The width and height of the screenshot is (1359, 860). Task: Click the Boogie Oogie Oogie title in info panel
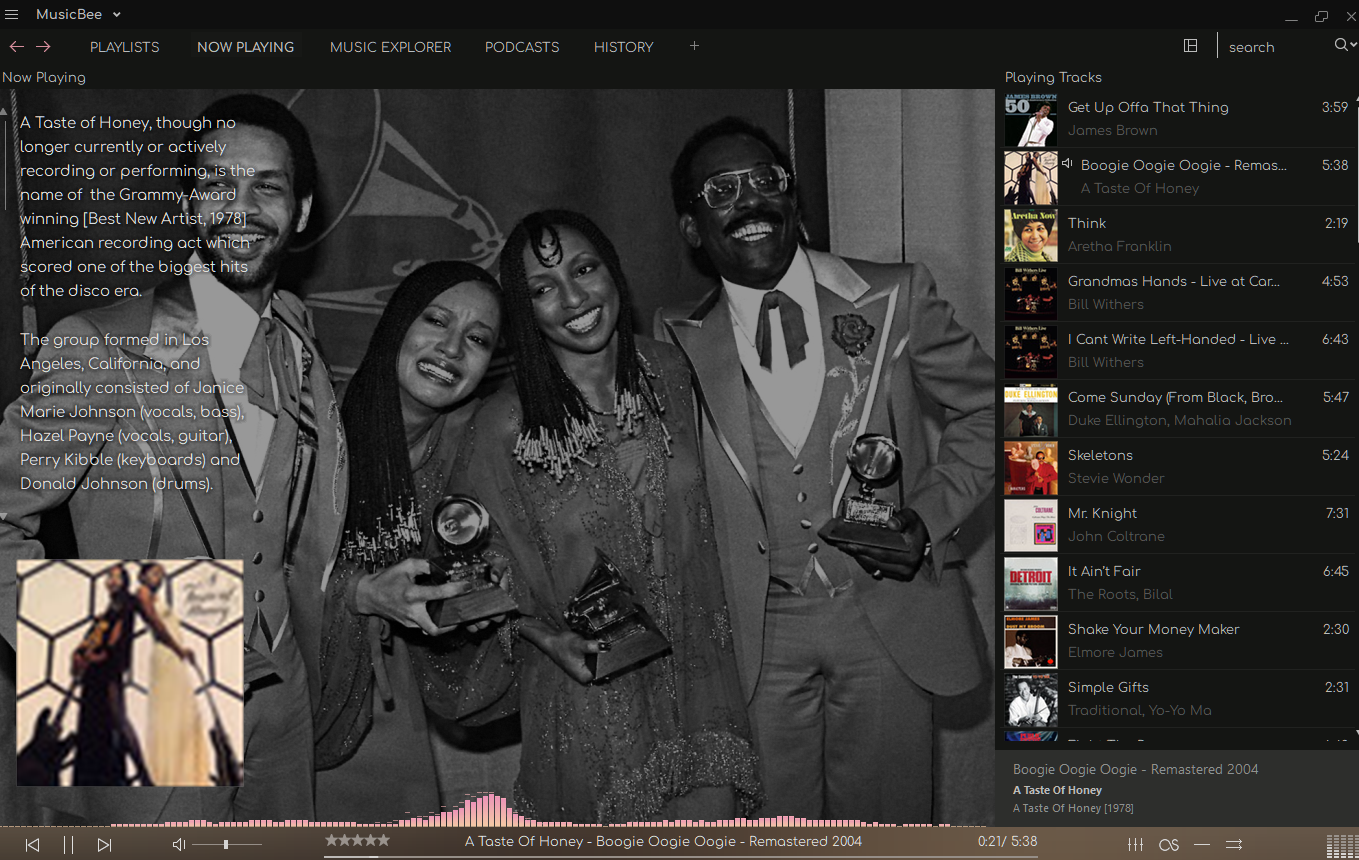coord(1135,770)
